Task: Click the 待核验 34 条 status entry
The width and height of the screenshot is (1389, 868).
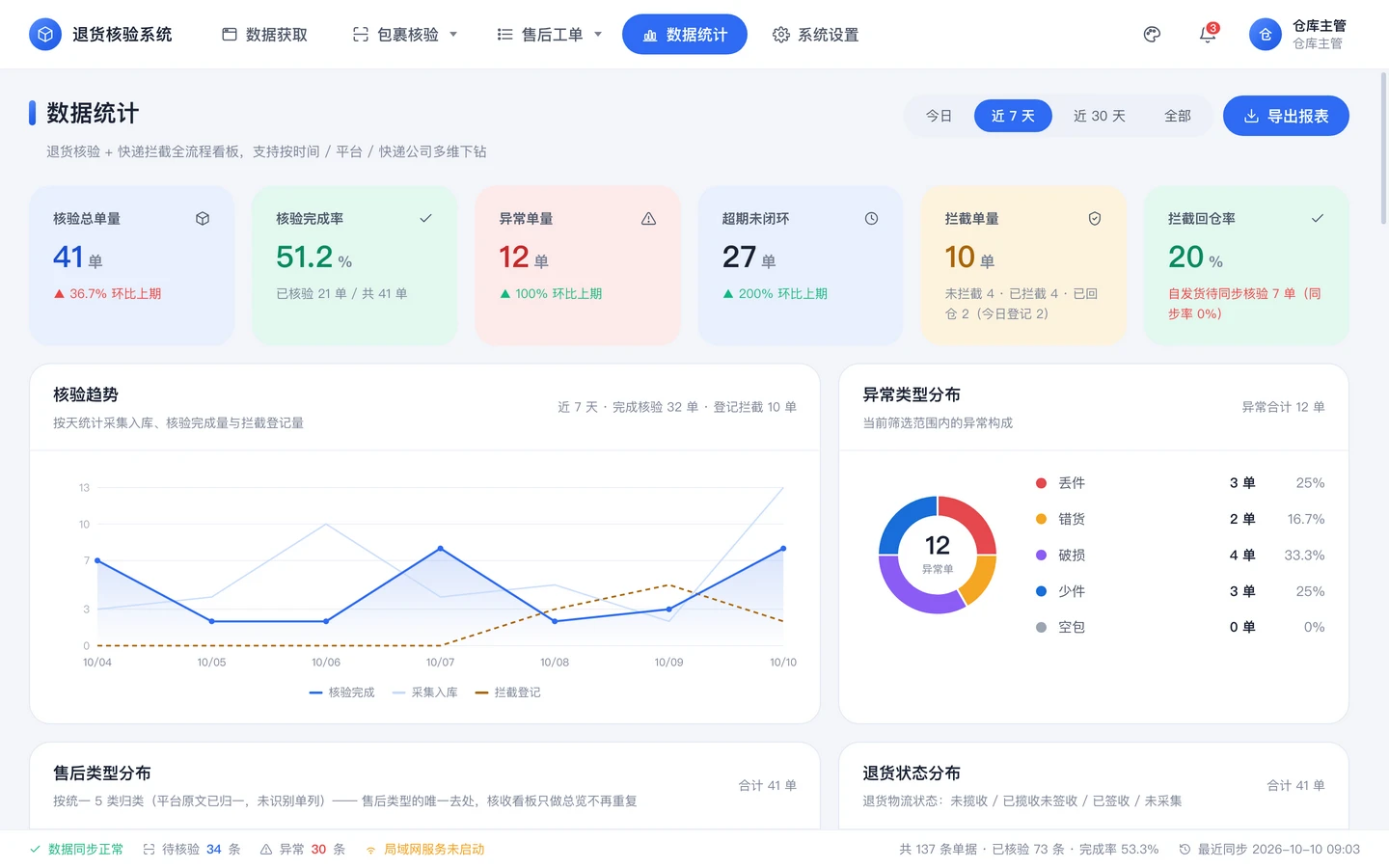Action: pyautogui.click(x=192, y=850)
